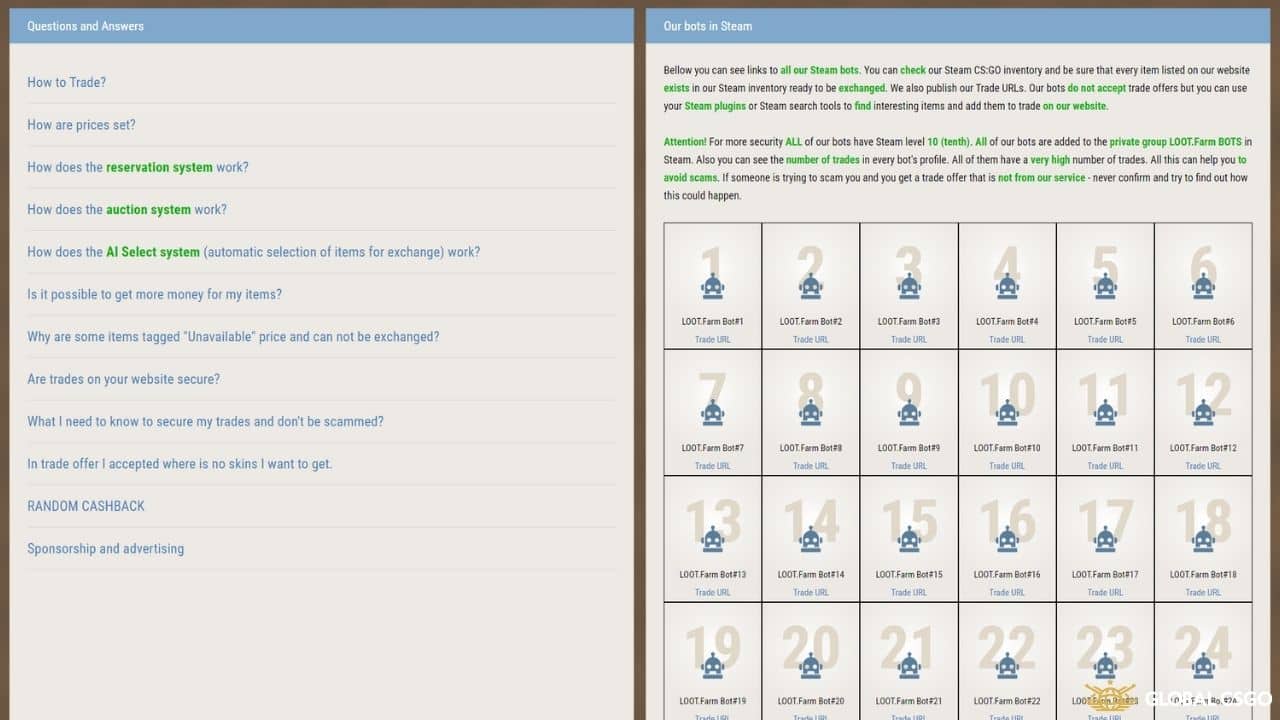Click the LOOT.Farm Bot#2 robot icon
Image resolution: width=1280 pixels, height=720 pixels.
tap(810, 287)
